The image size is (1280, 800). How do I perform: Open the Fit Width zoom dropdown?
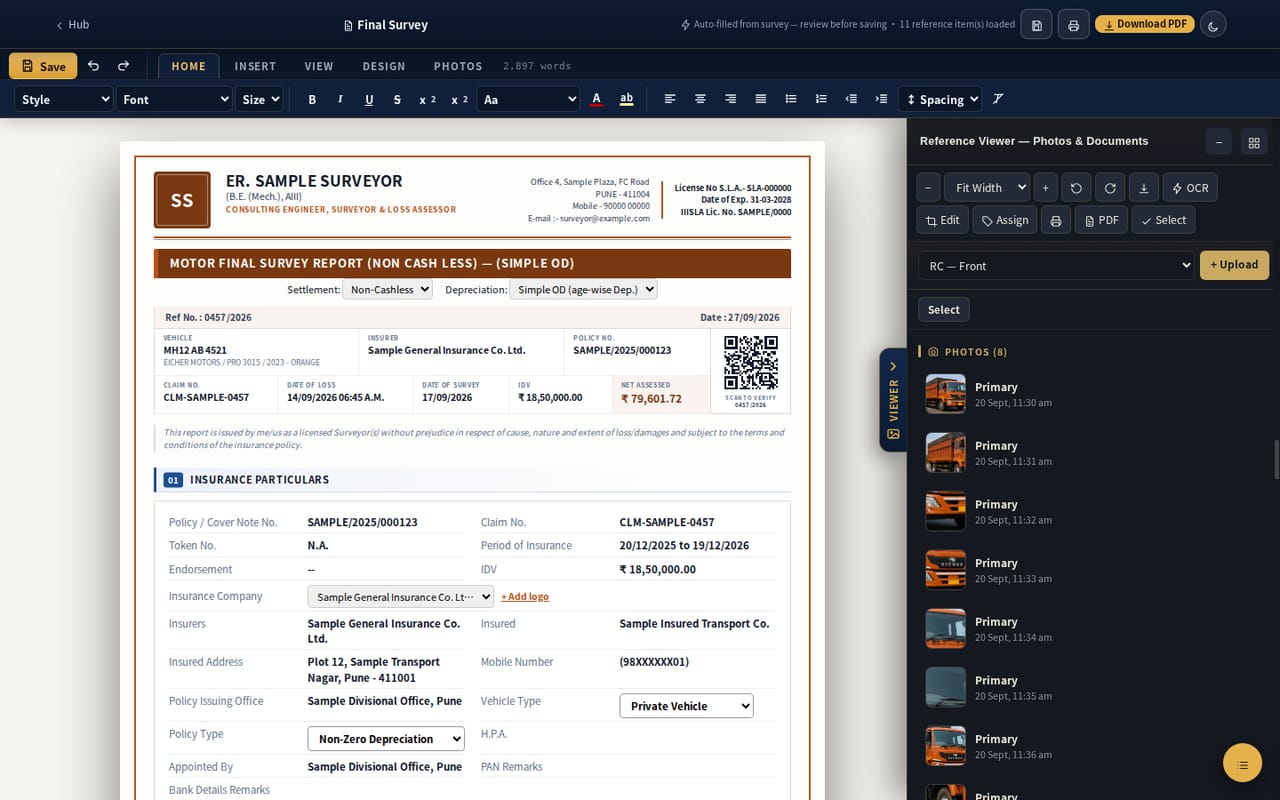pyautogui.click(x=986, y=188)
